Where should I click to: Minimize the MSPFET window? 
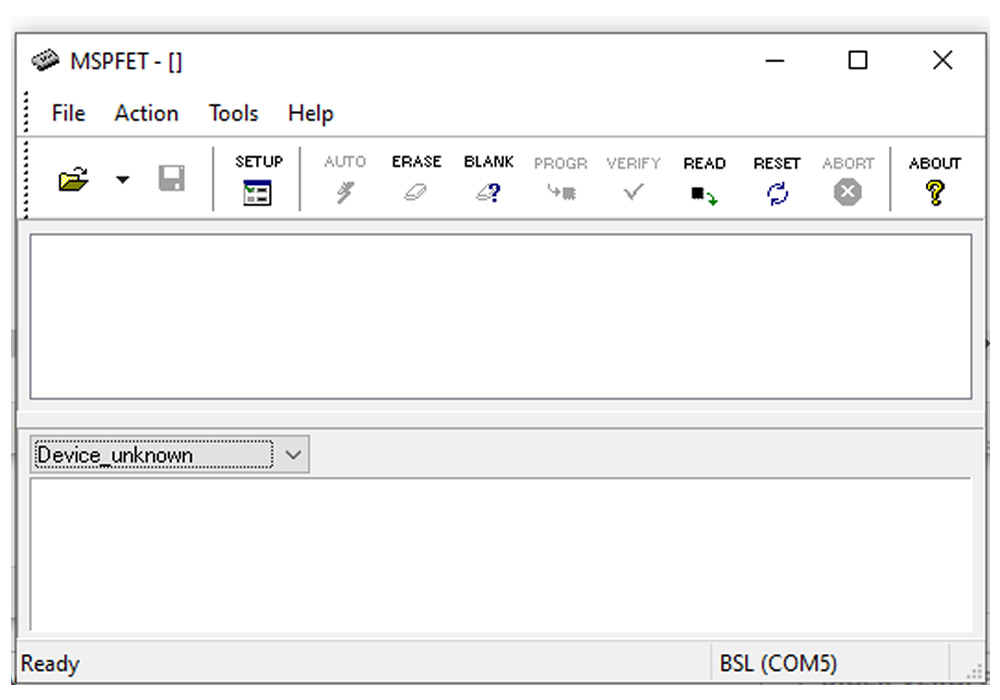tap(775, 61)
